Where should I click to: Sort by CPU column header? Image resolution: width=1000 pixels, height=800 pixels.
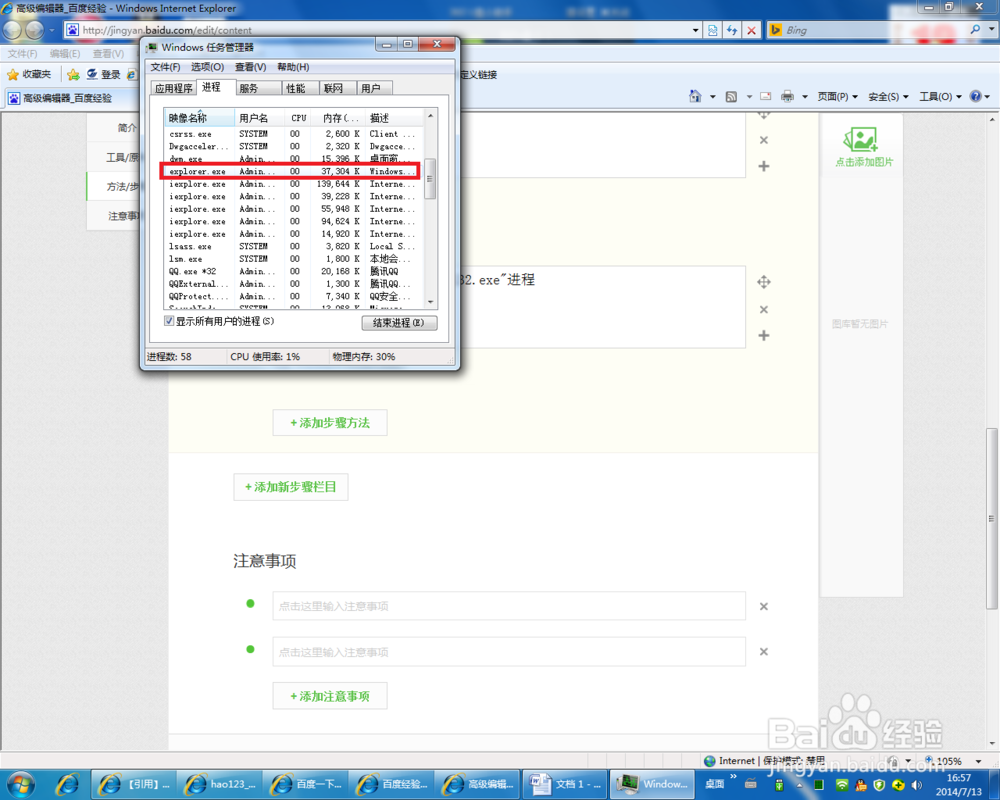(x=298, y=118)
